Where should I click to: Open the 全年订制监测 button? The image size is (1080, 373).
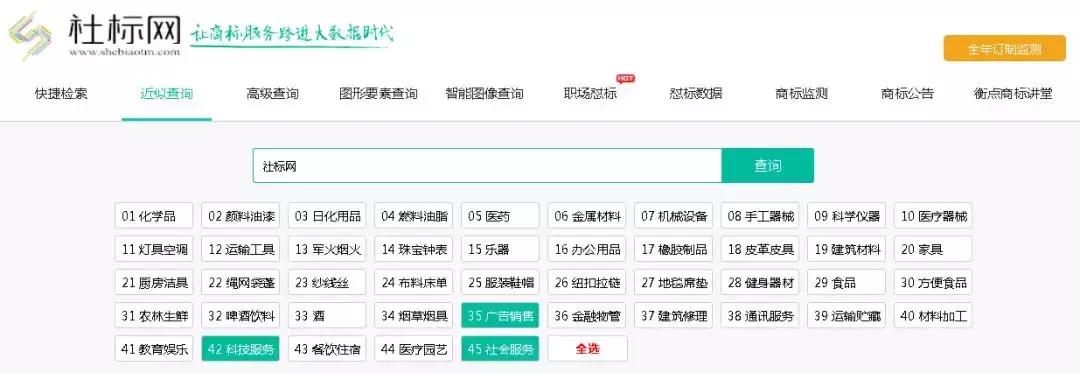[x=1004, y=48]
